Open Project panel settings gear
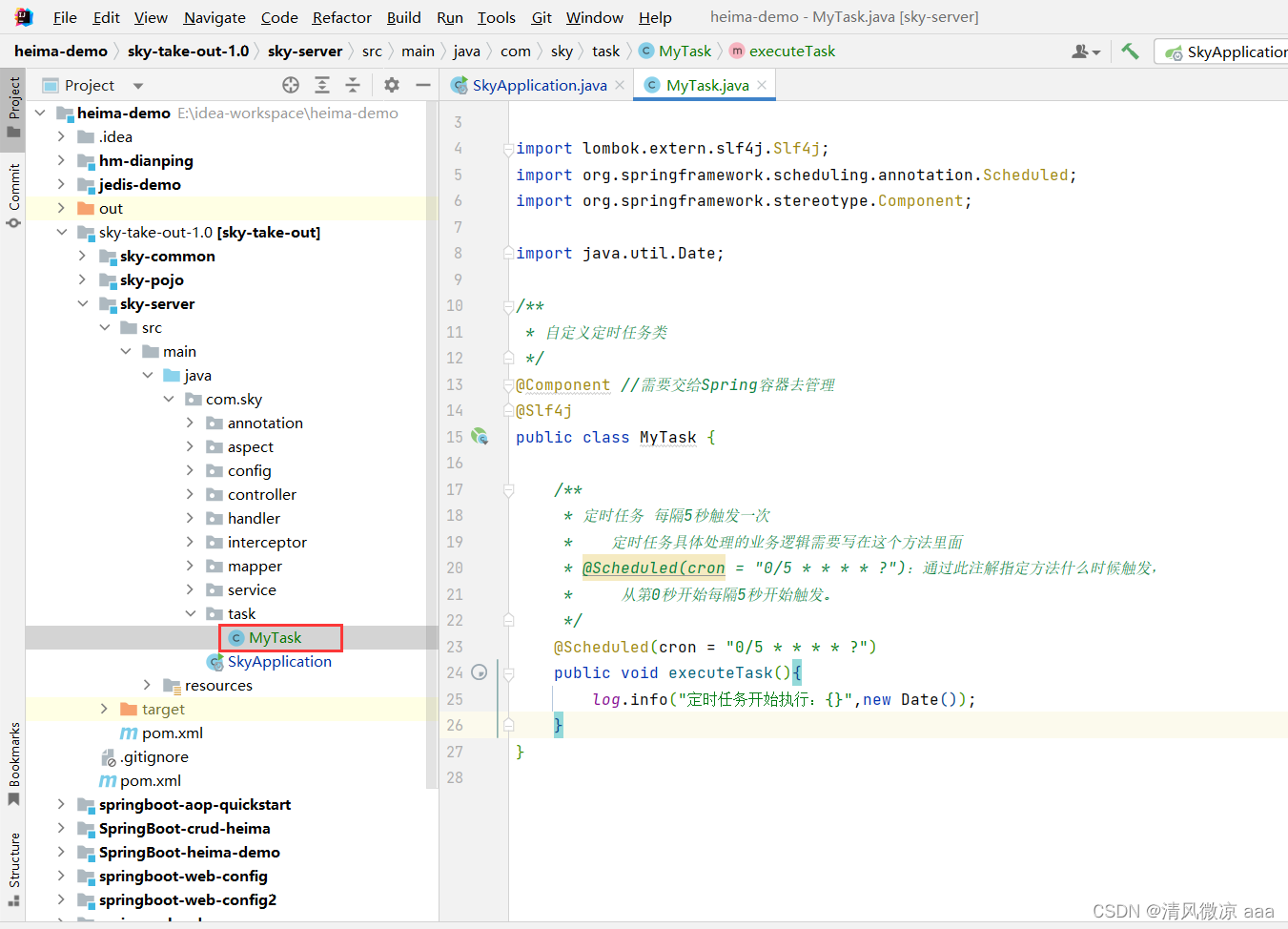The width and height of the screenshot is (1288, 929). point(392,85)
